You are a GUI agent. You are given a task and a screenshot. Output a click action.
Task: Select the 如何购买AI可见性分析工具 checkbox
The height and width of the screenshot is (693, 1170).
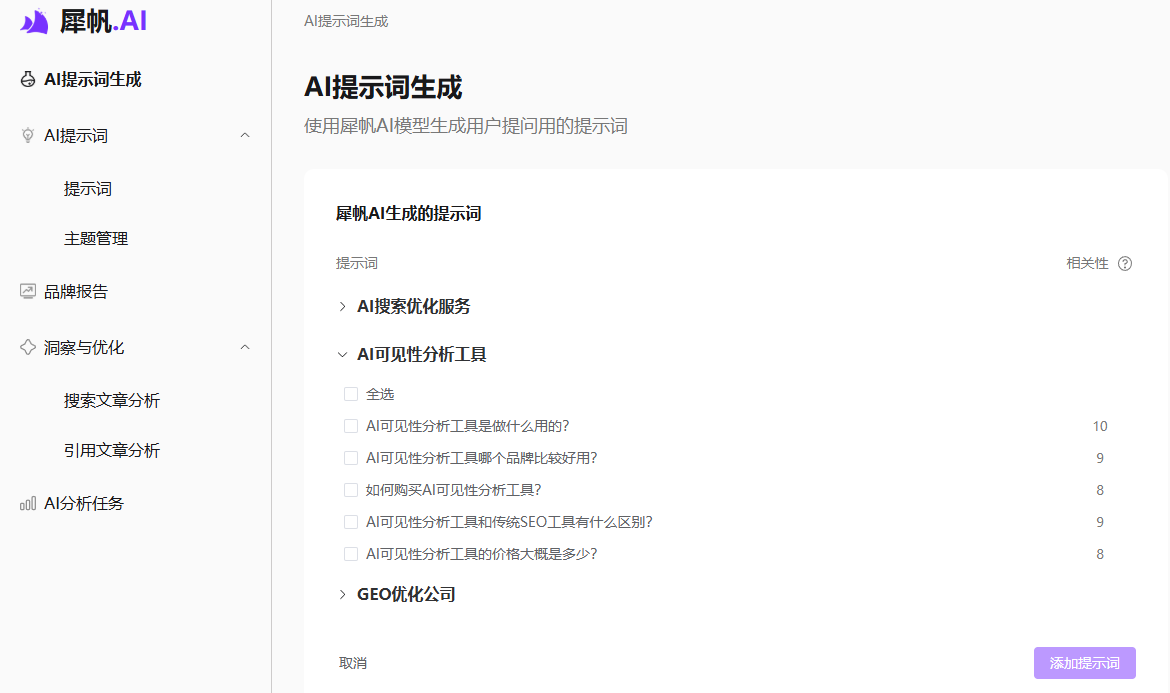click(x=351, y=489)
